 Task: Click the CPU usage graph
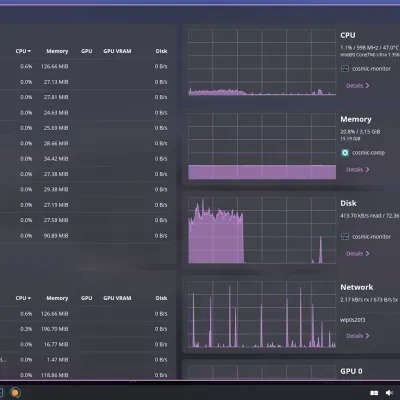click(262, 62)
